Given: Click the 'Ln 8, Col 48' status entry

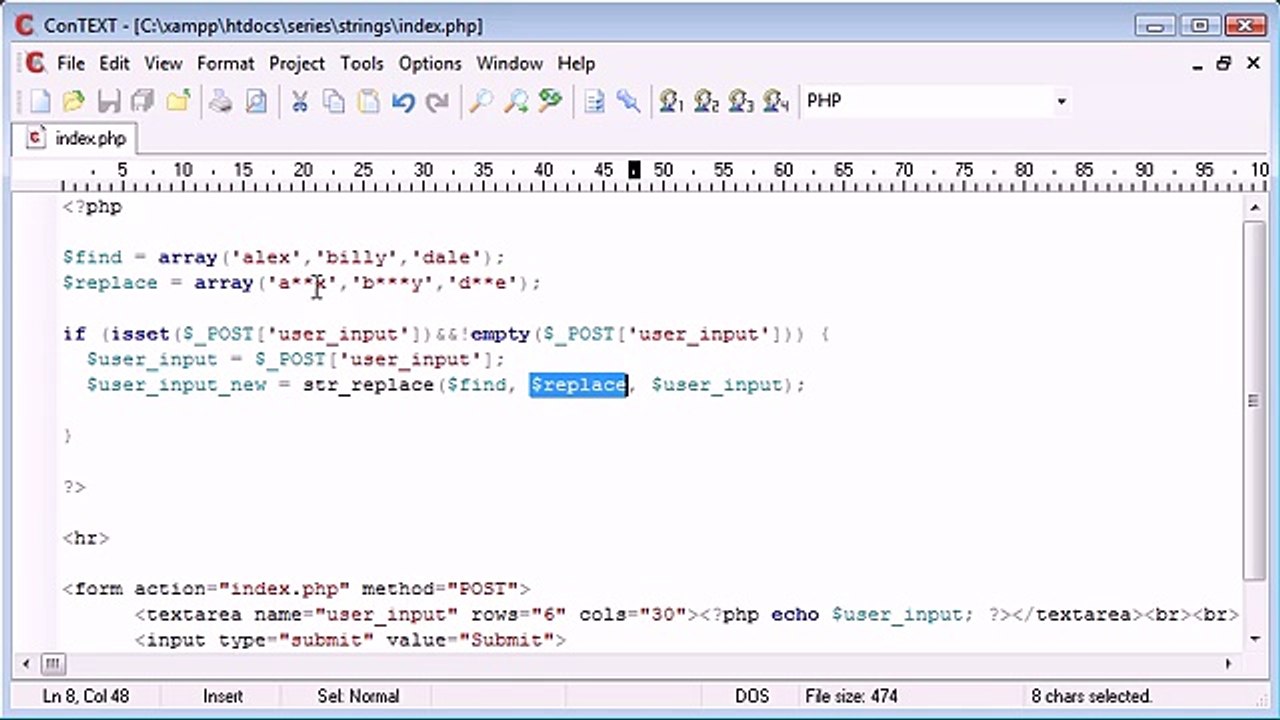Looking at the screenshot, I should coord(86,696).
